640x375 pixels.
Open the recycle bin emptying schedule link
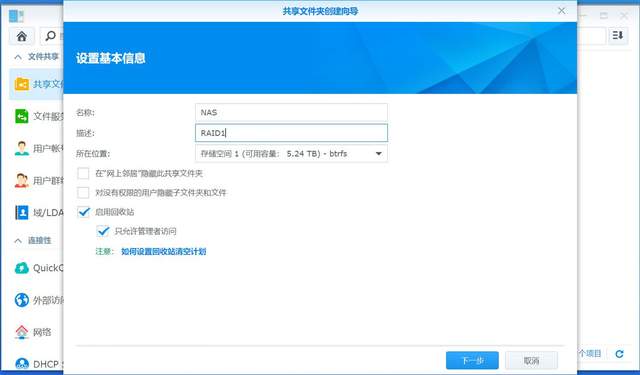(164, 251)
